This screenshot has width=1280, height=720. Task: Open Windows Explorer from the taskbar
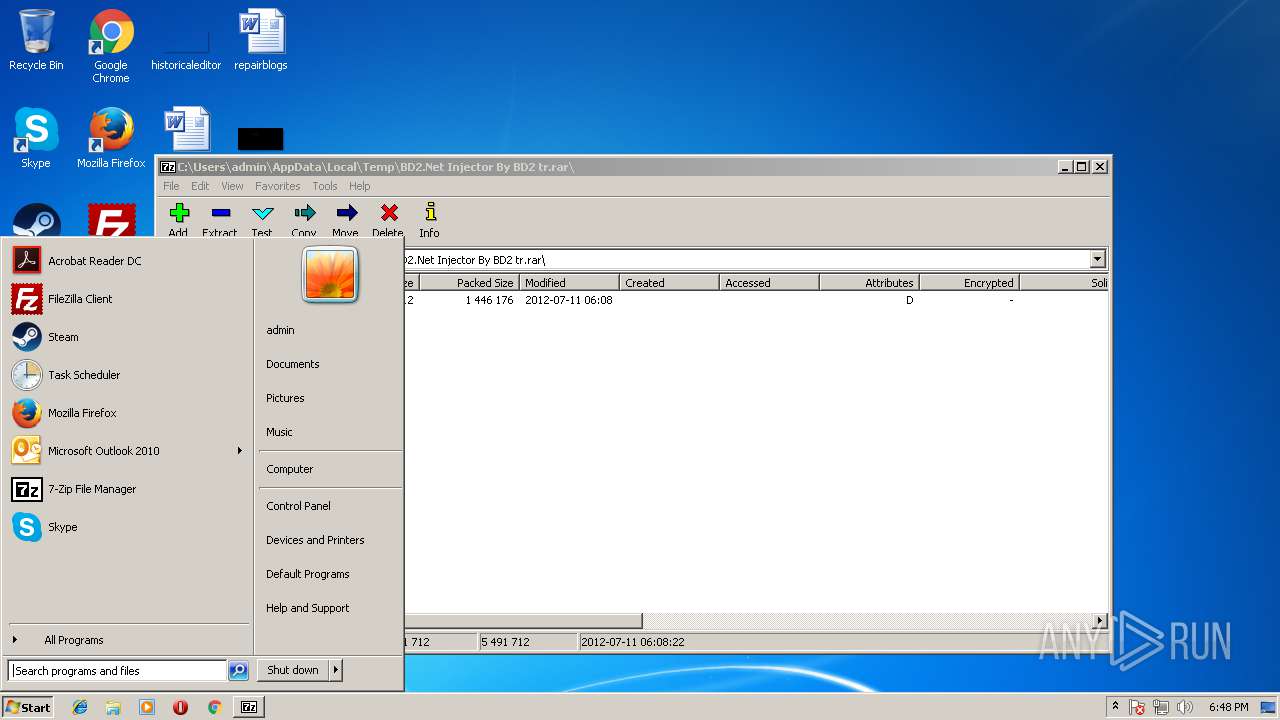pyautogui.click(x=113, y=707)
